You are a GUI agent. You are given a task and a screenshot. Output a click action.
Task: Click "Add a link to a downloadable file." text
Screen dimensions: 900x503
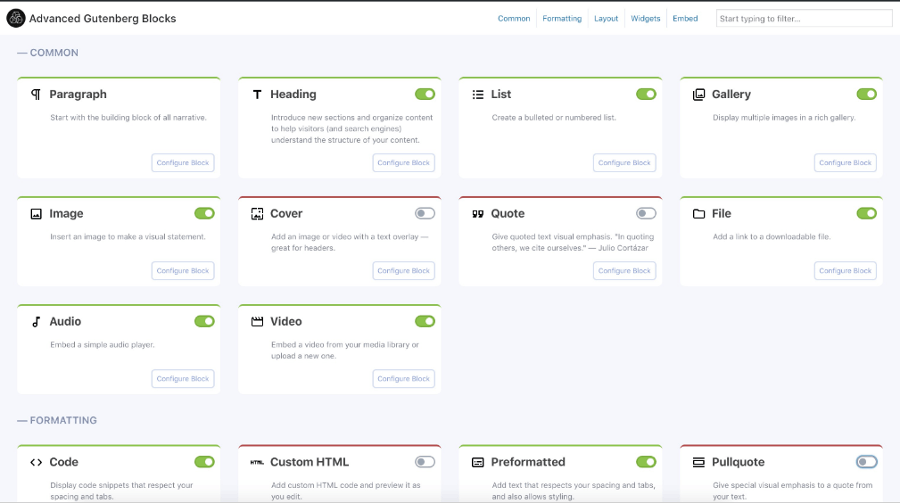[771, 237]
